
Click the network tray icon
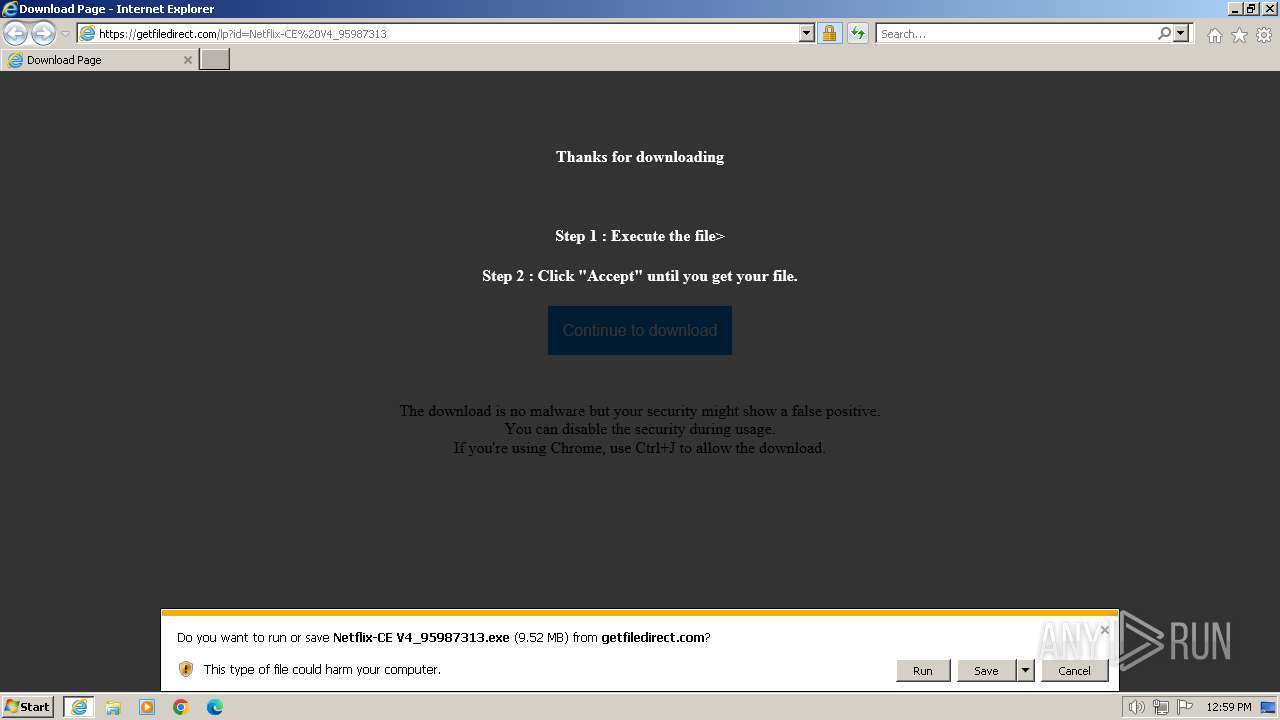[x=1161, y=707]
